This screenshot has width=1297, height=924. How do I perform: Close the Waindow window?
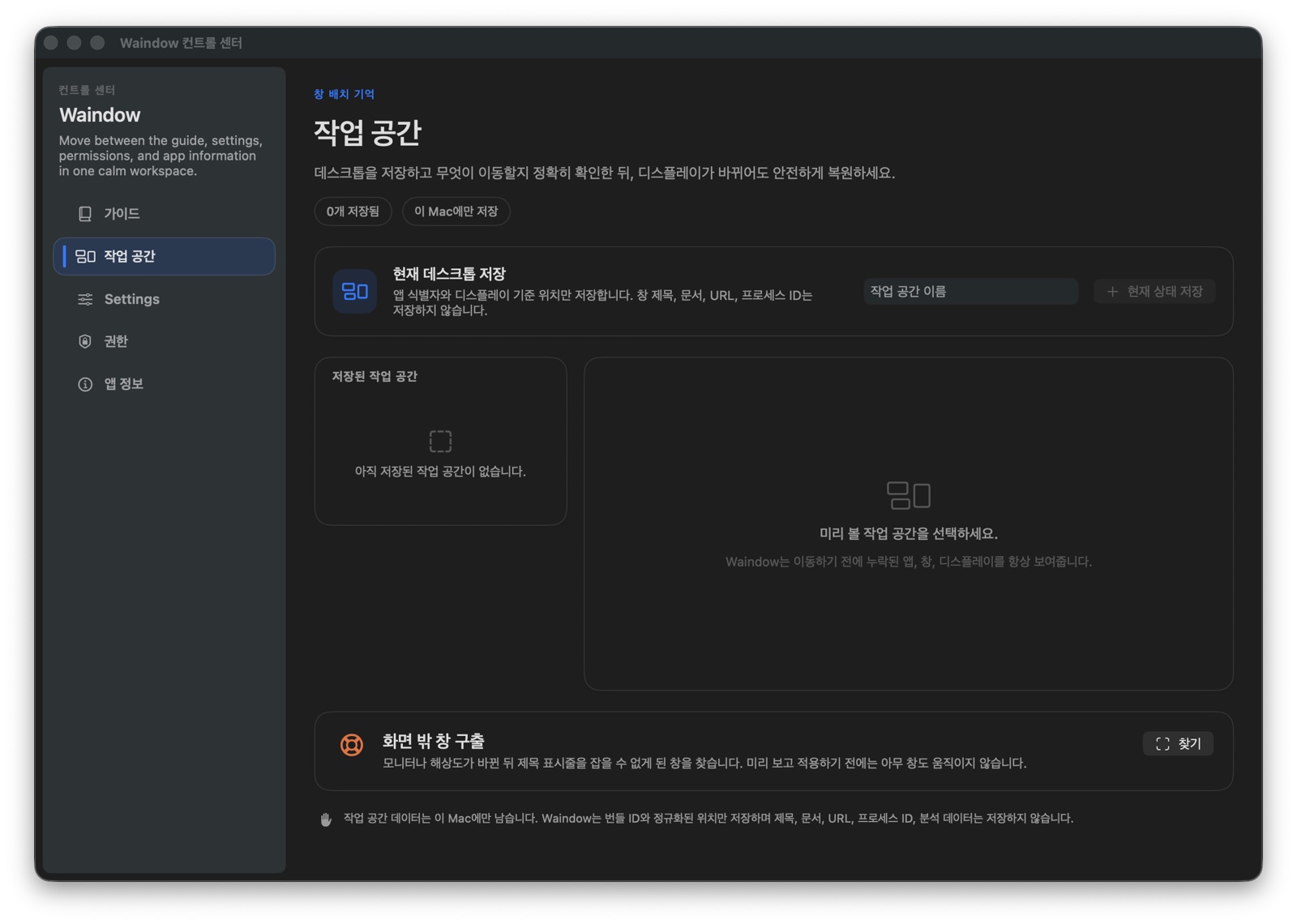(51, 43)
